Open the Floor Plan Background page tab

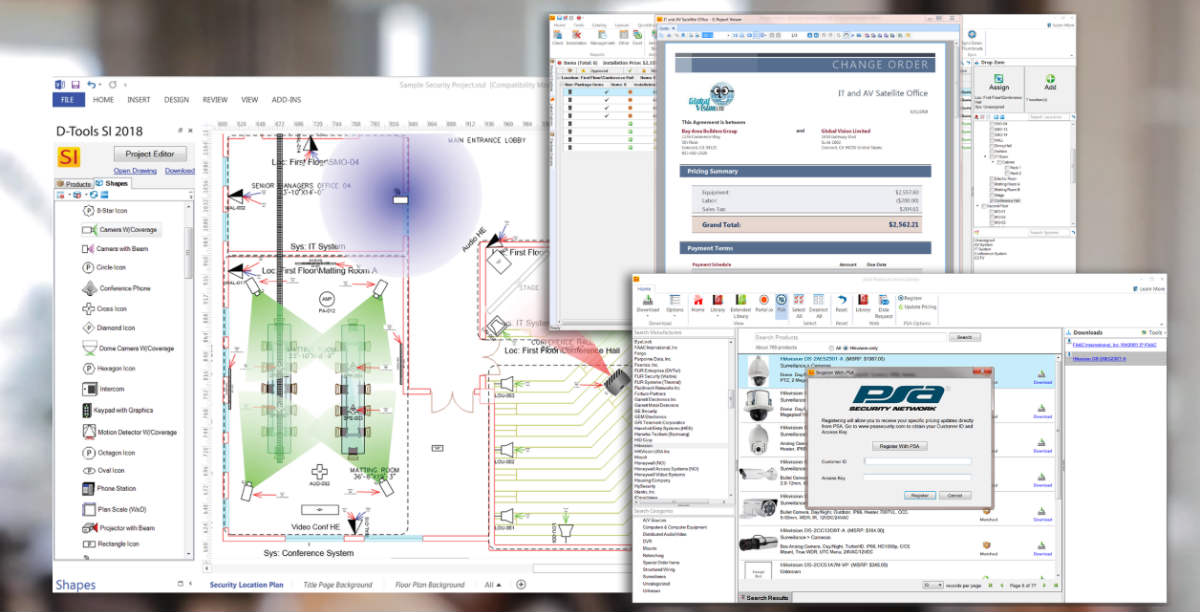(430, 585)
